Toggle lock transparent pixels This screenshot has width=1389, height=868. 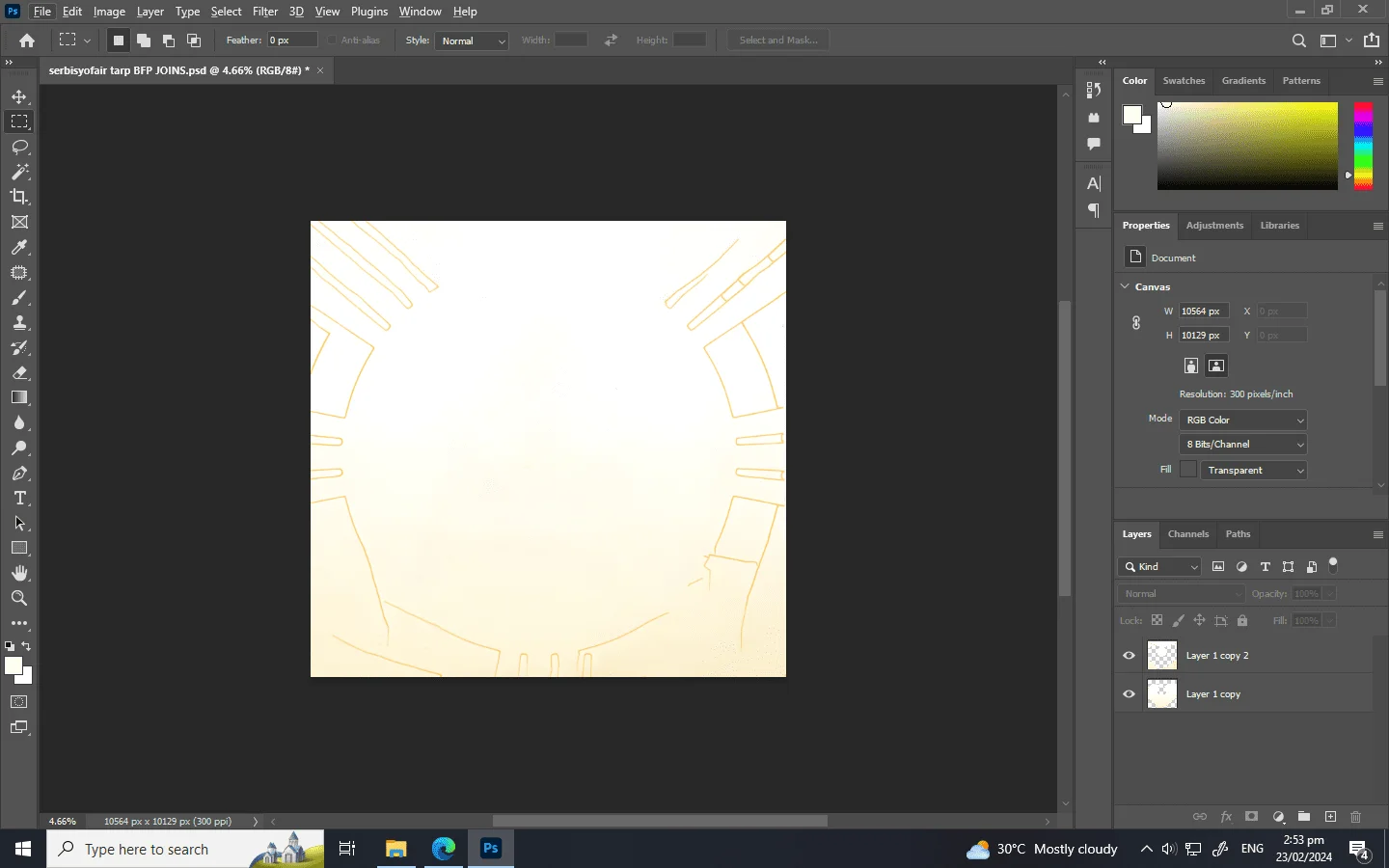pos(1157,620)
